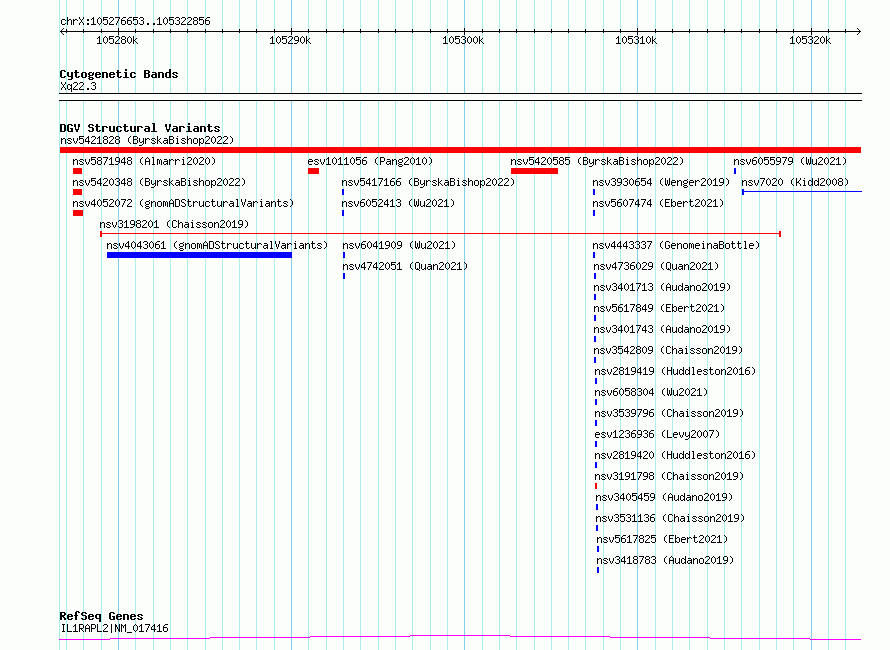Click the nsv6055979 (Wu2021) label
Image resolution: width=890 pixels, height=650 pixels.
790,161
